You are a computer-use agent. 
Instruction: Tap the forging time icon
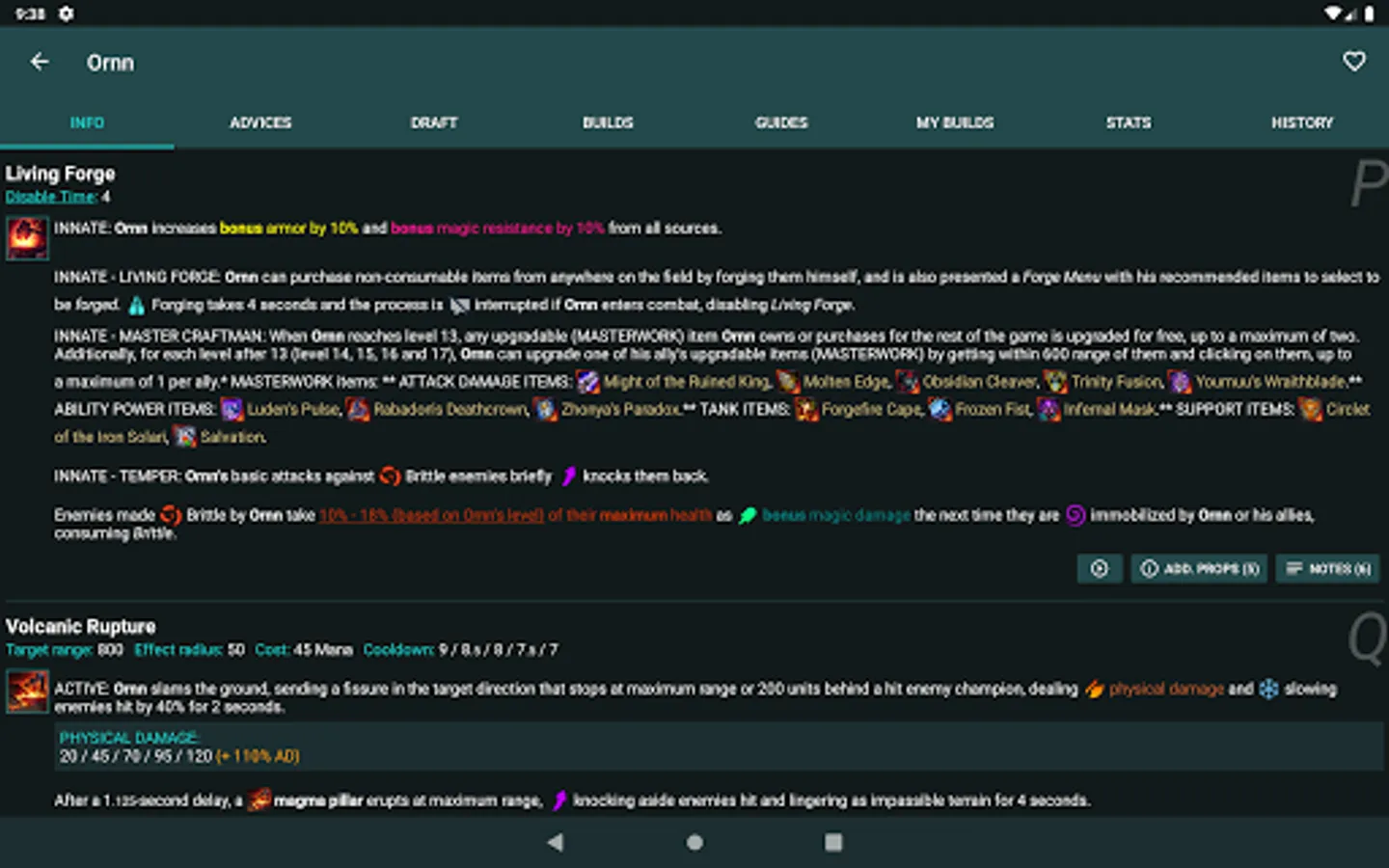(137, 306)
